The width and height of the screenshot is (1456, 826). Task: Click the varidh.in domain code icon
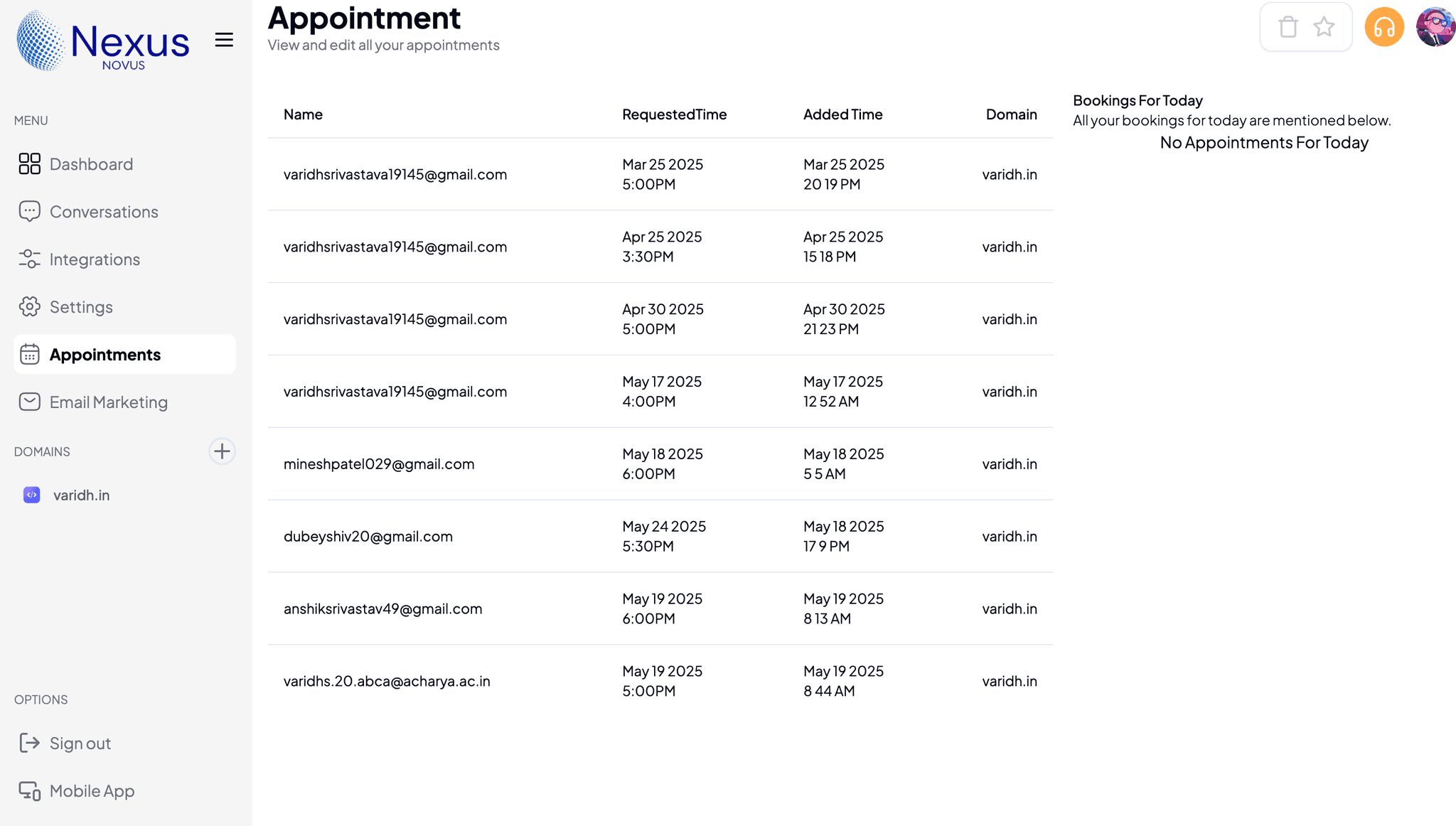tap(32, 495)
